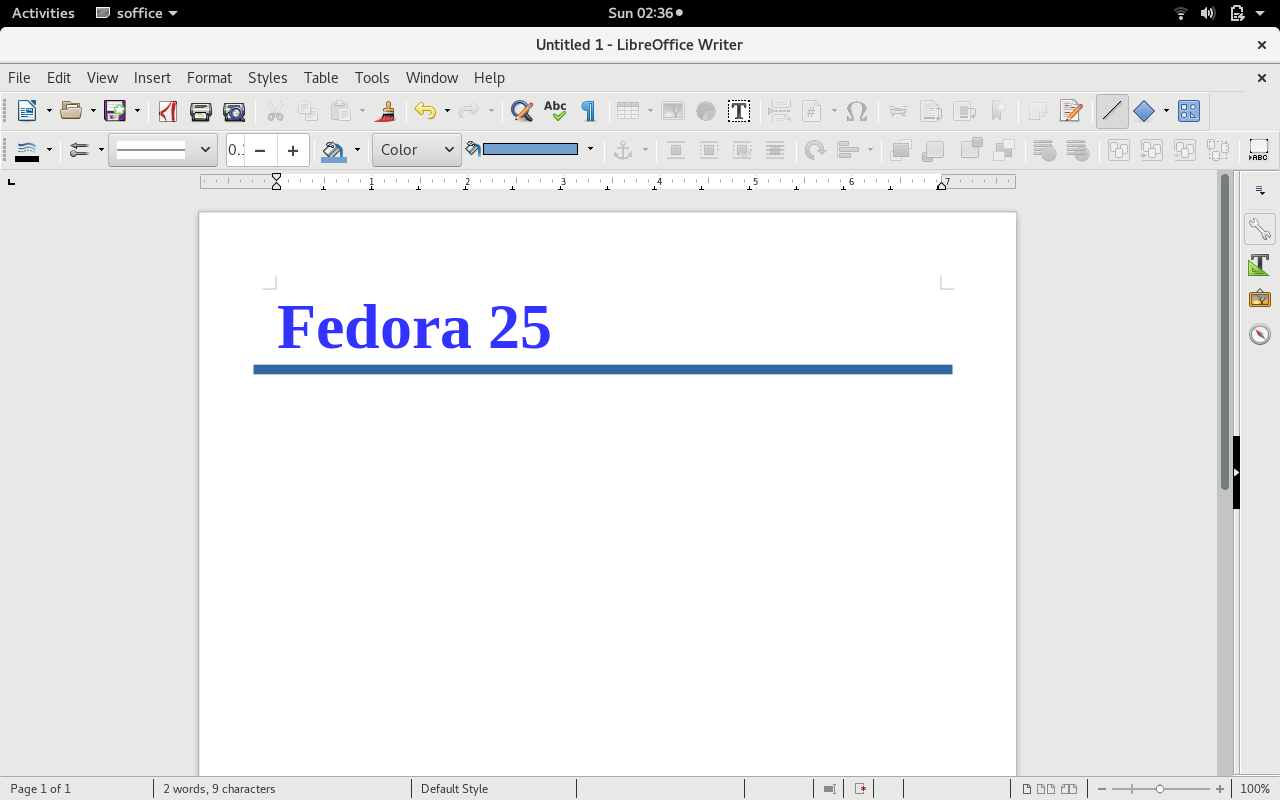The width and height of the screenshot is (1280, 800).
Task: Open sidebar Properties wrench icon
Action: 1260,229
